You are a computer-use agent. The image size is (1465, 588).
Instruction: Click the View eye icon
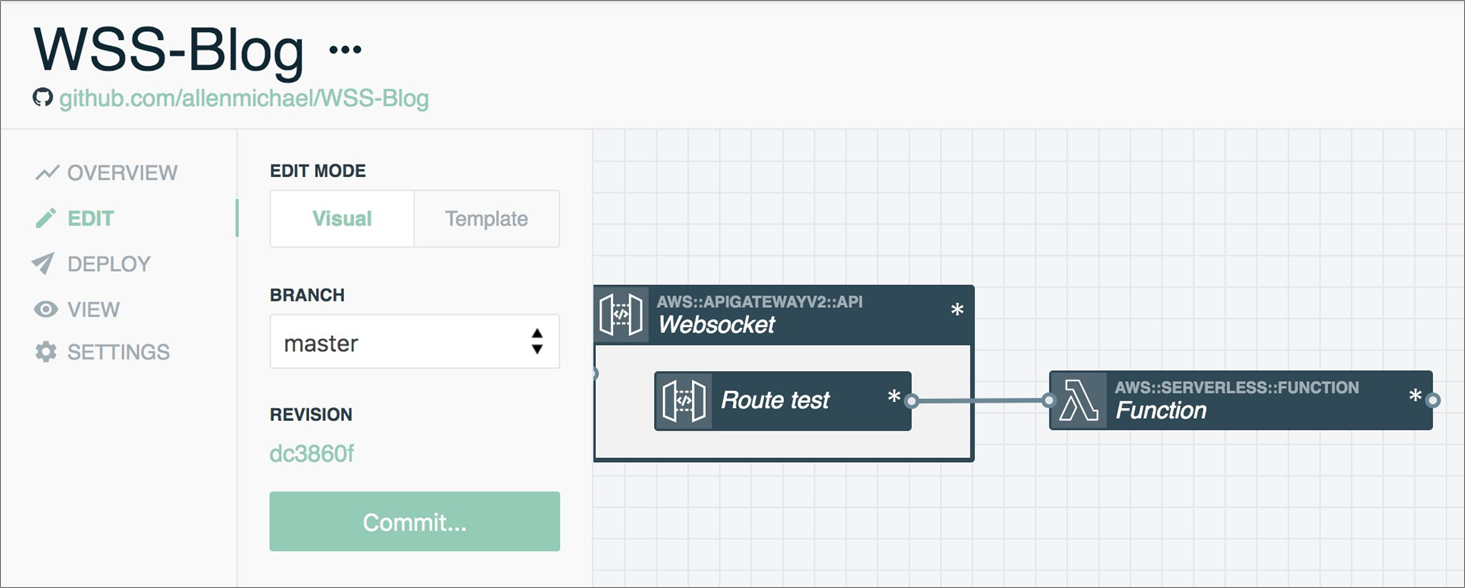pyautogui.click(x=46, y=309)
